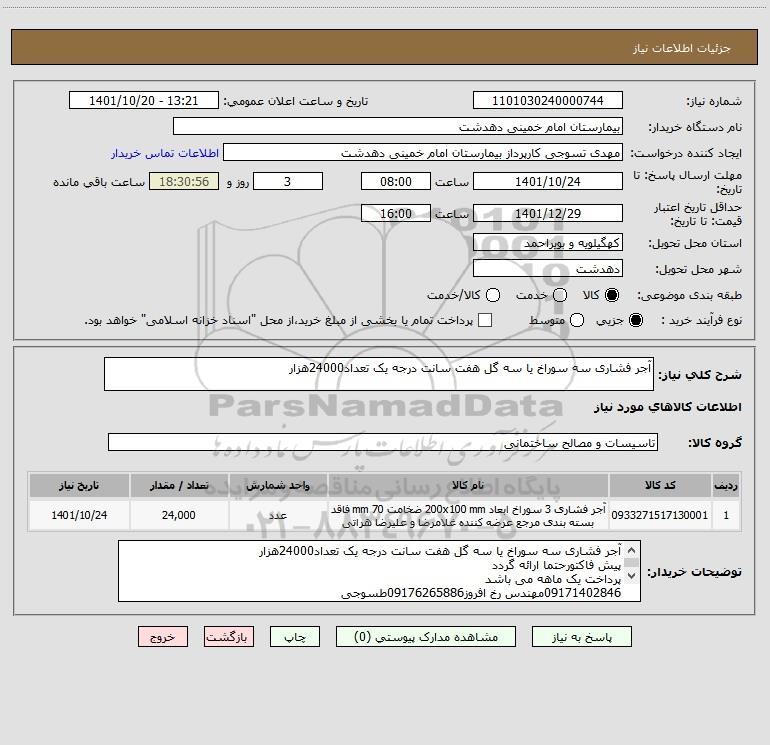This screenshot has height=745, width=770.
Task: Click the product name cell آجر فشاری 3 سوراخ
Action: point(468,515)
